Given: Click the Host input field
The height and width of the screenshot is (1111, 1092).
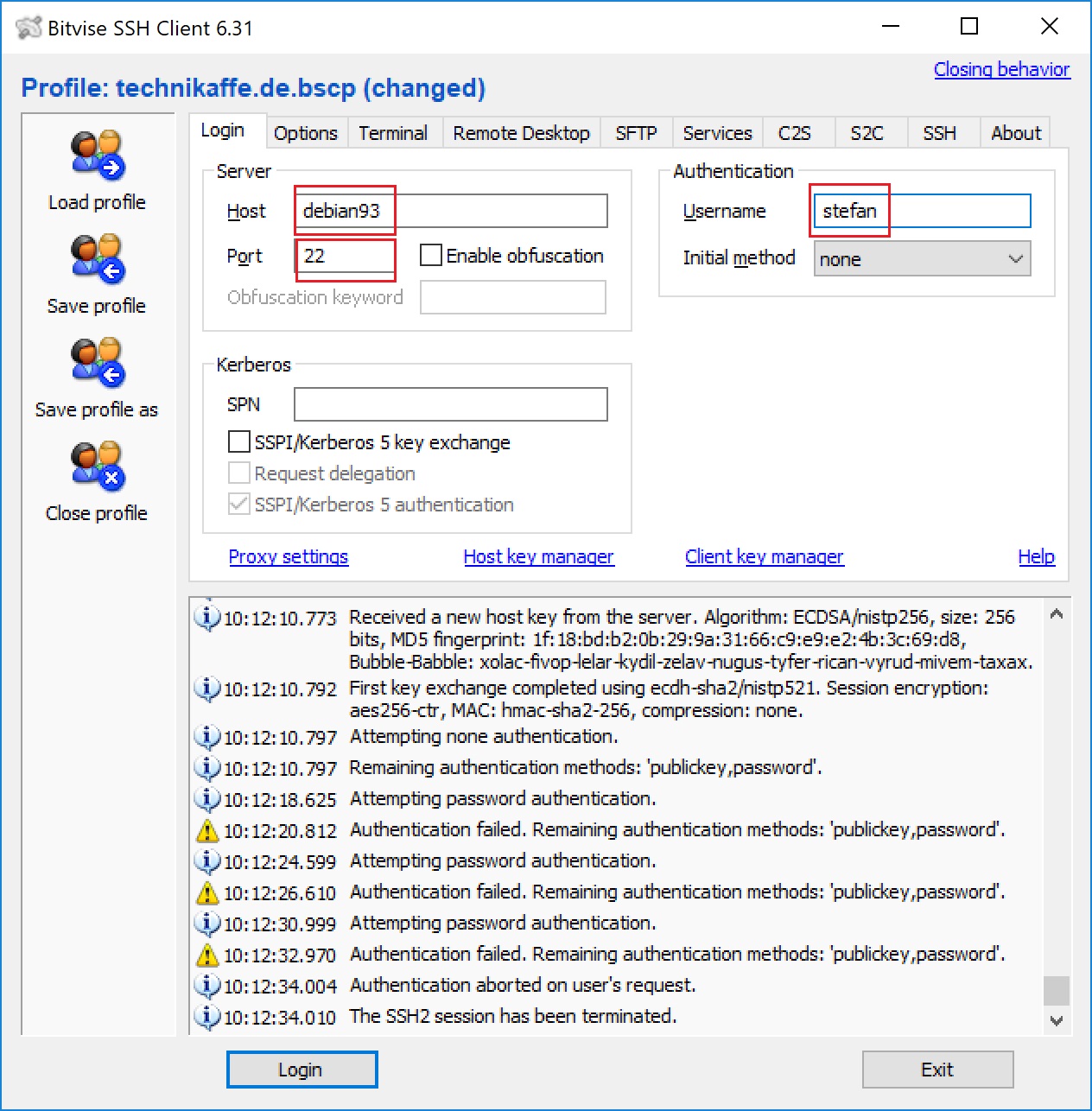Looking at the screenshot, I should (x=451, y=211).
